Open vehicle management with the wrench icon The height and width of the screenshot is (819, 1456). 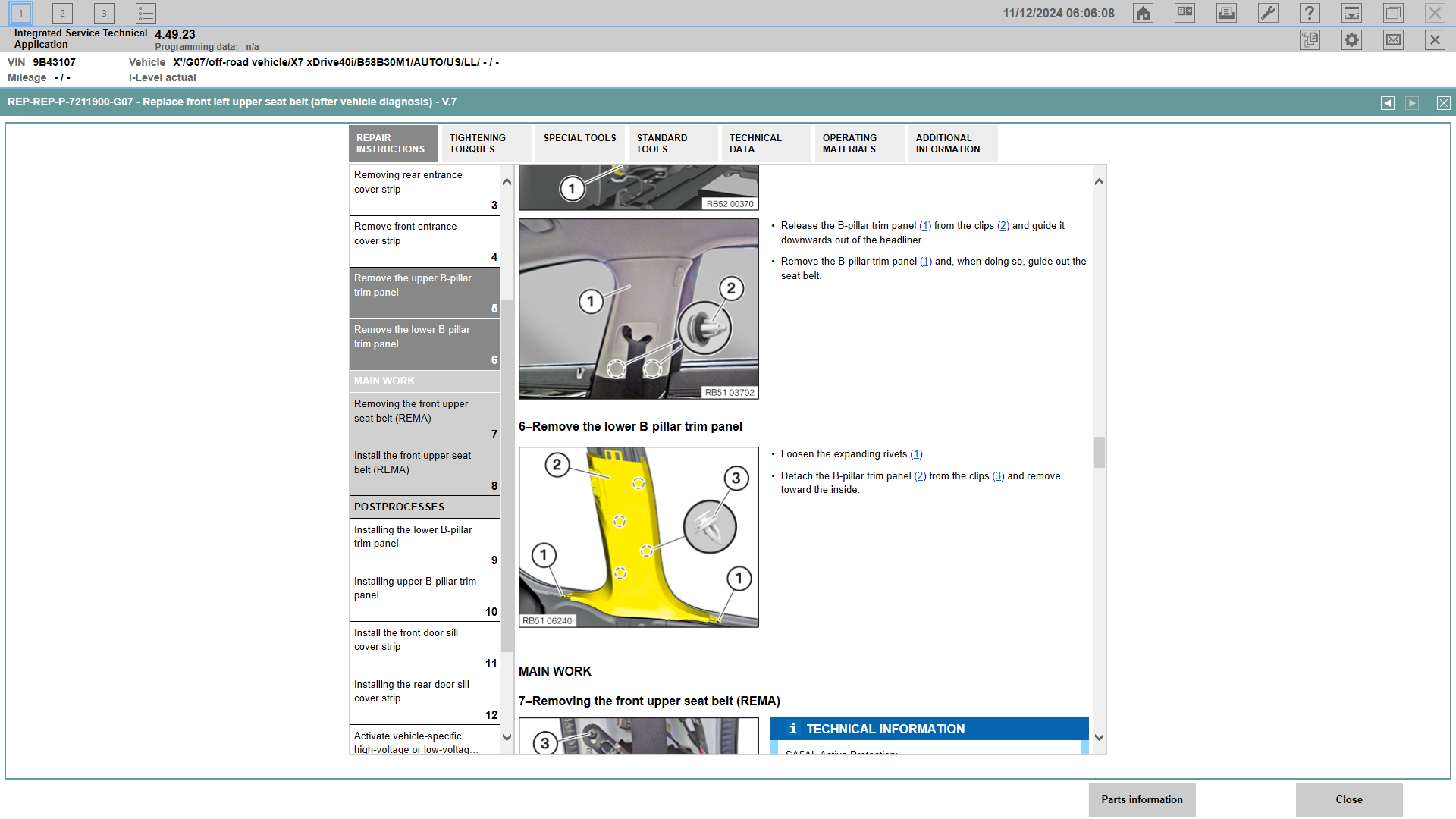coord(1267,12)
